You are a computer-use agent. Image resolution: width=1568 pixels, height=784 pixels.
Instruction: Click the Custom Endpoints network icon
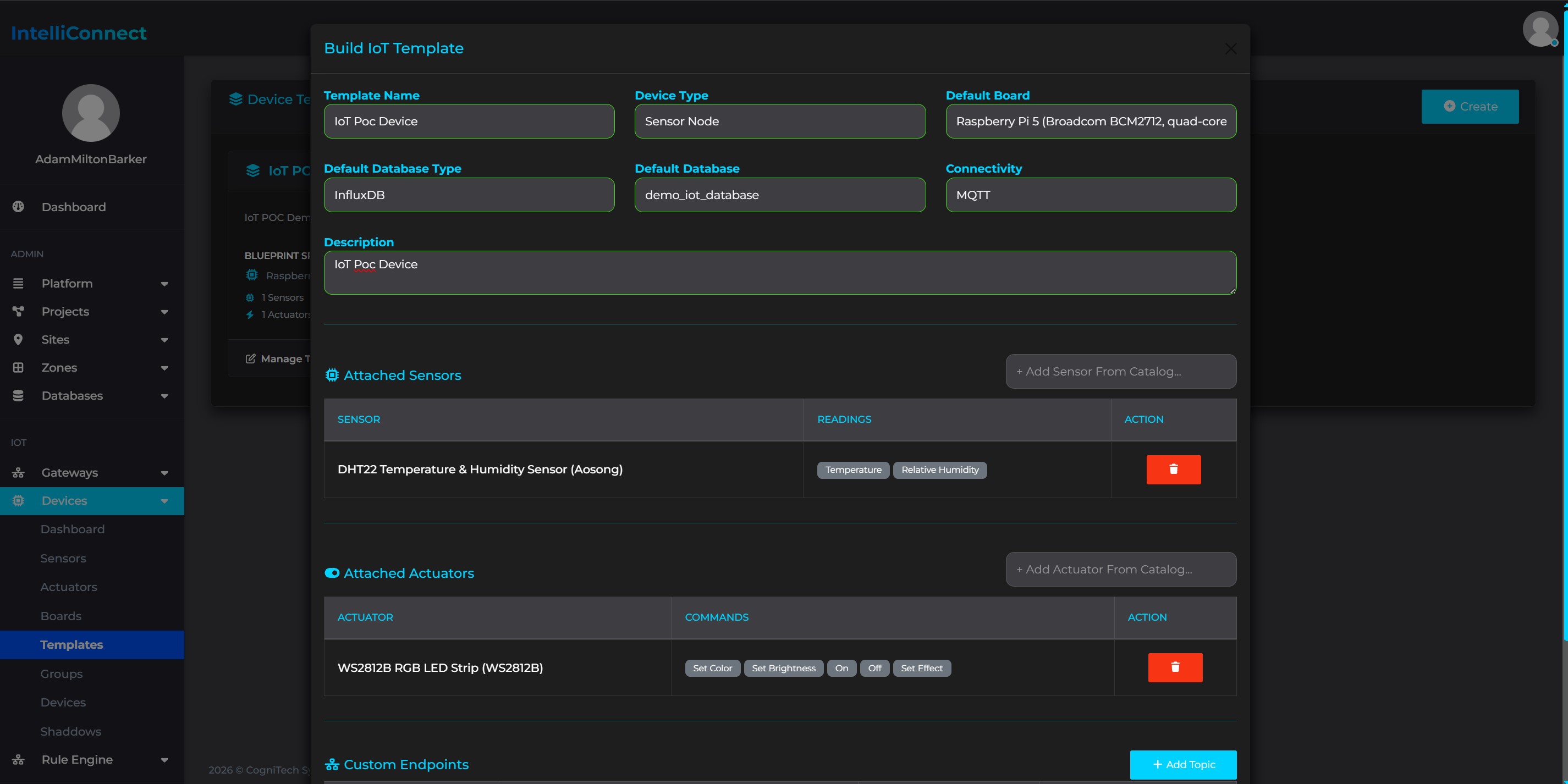pos(332,765)
